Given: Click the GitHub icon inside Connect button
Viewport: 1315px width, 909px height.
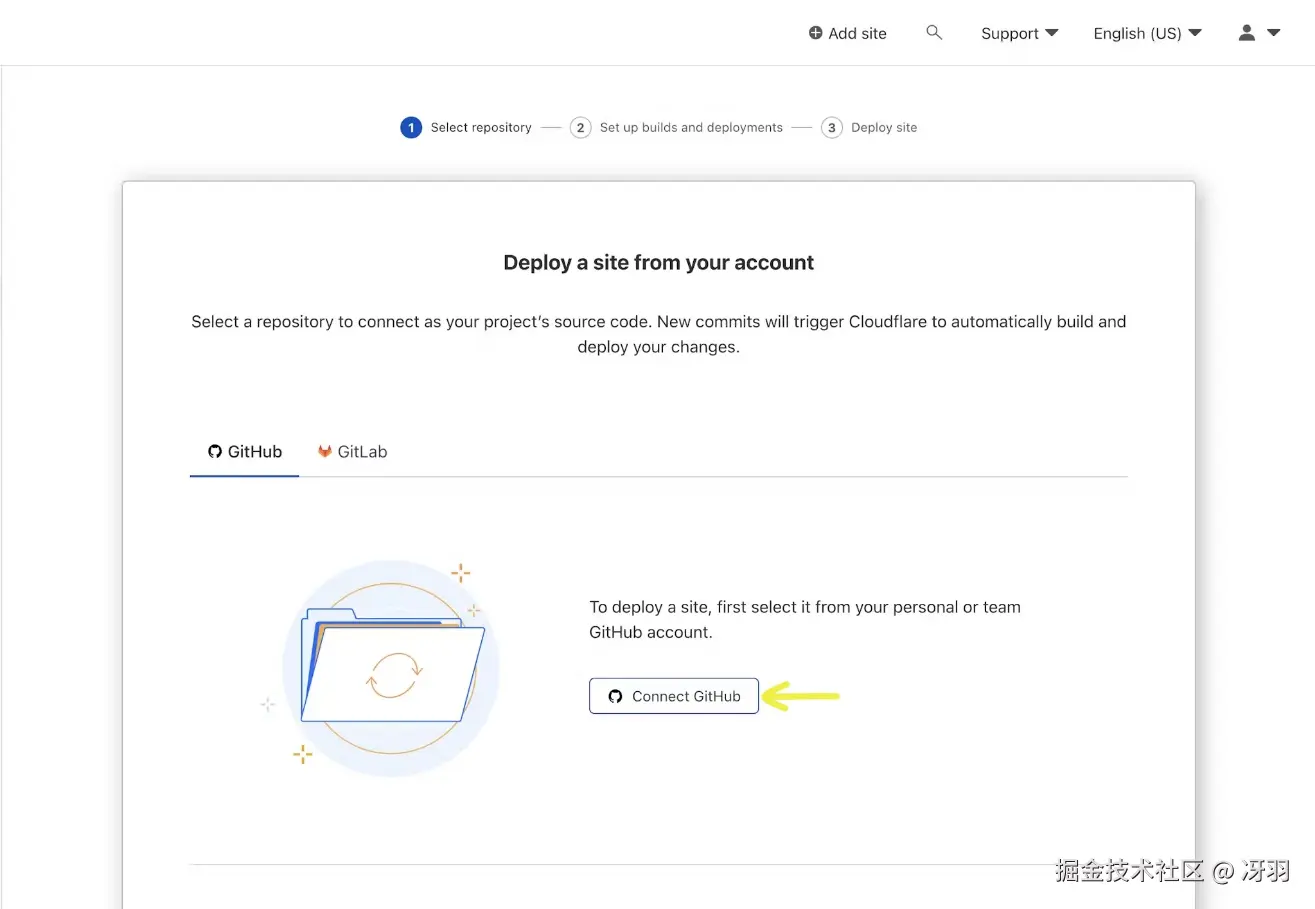Looking at the screenshot, I should (x=615, y=696).
